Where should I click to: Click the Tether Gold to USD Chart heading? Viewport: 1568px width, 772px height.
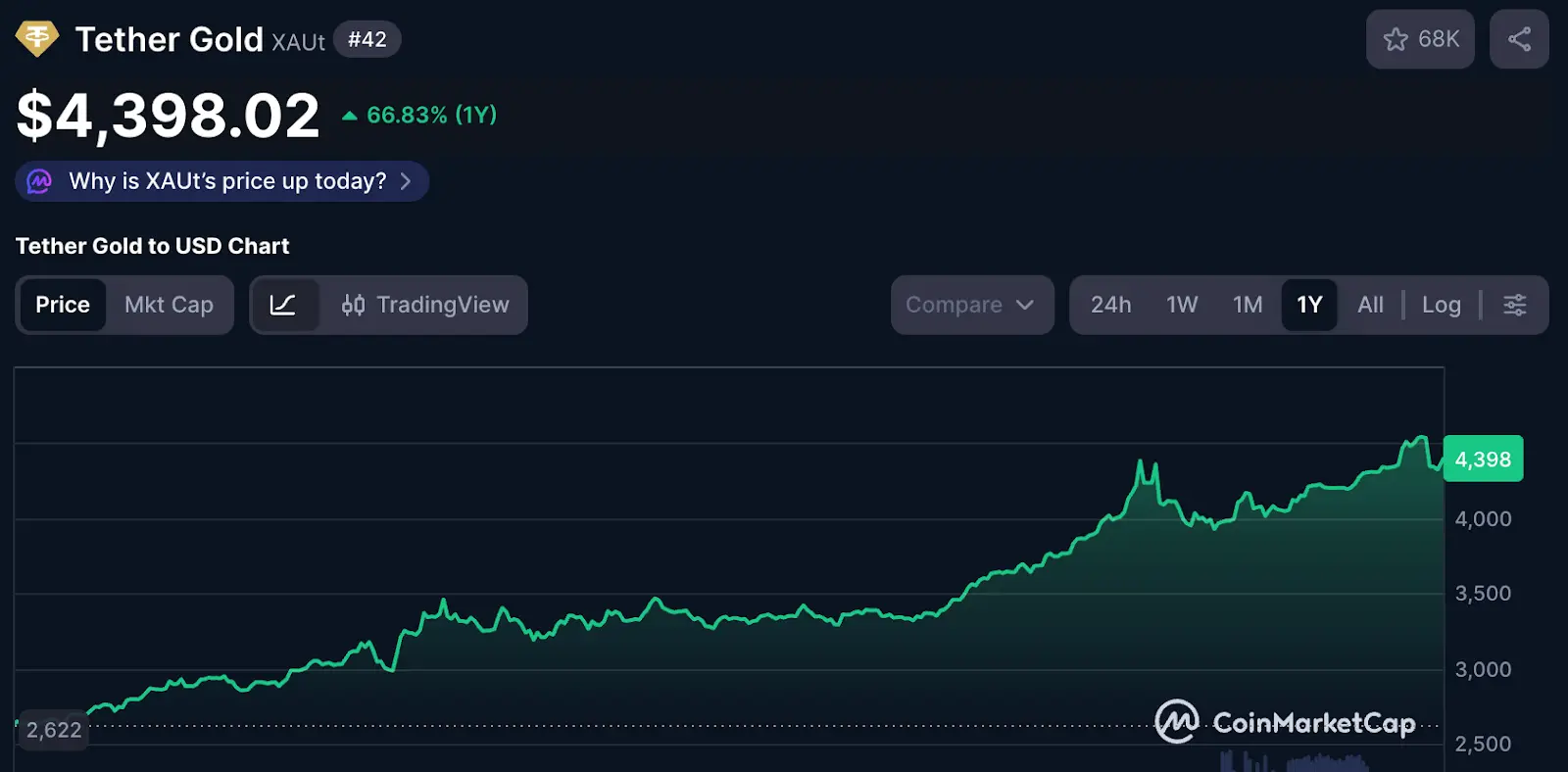point(153,246)
